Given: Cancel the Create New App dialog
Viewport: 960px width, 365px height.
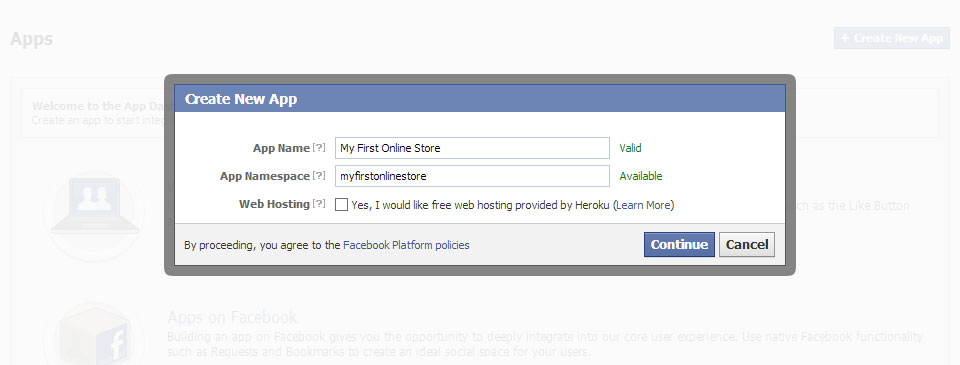Looking at the screenshot, I should tap(747, 244).
